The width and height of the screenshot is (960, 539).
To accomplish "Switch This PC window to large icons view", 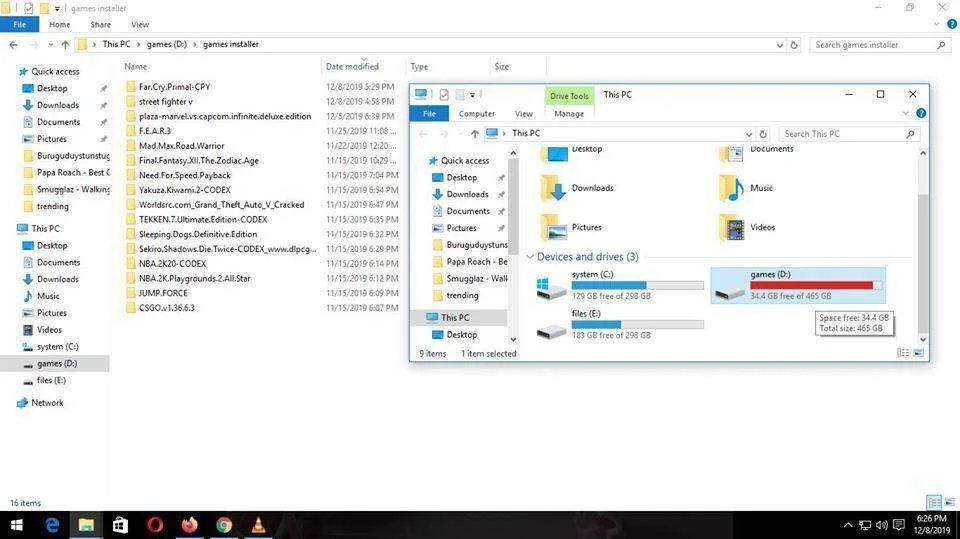I will coord(918,353).
